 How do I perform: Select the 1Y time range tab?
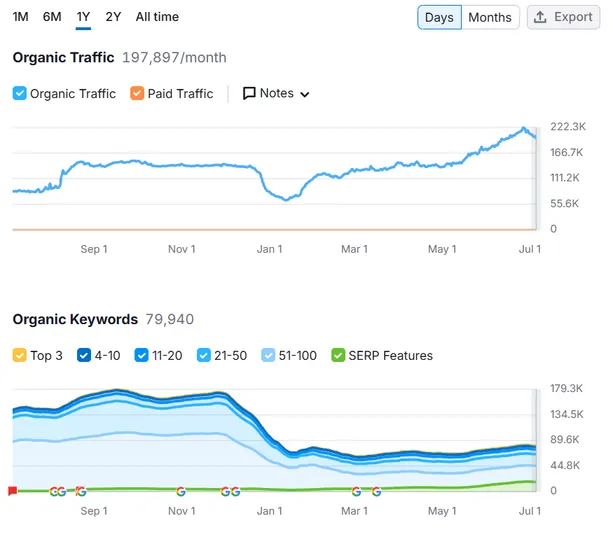click(83, 17)
